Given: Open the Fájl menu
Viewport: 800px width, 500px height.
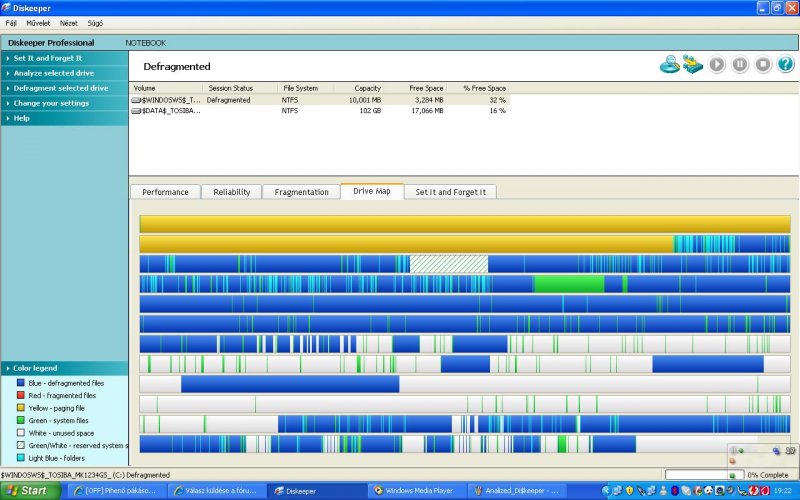Looking at the screenshot, I should click(11, 23).
